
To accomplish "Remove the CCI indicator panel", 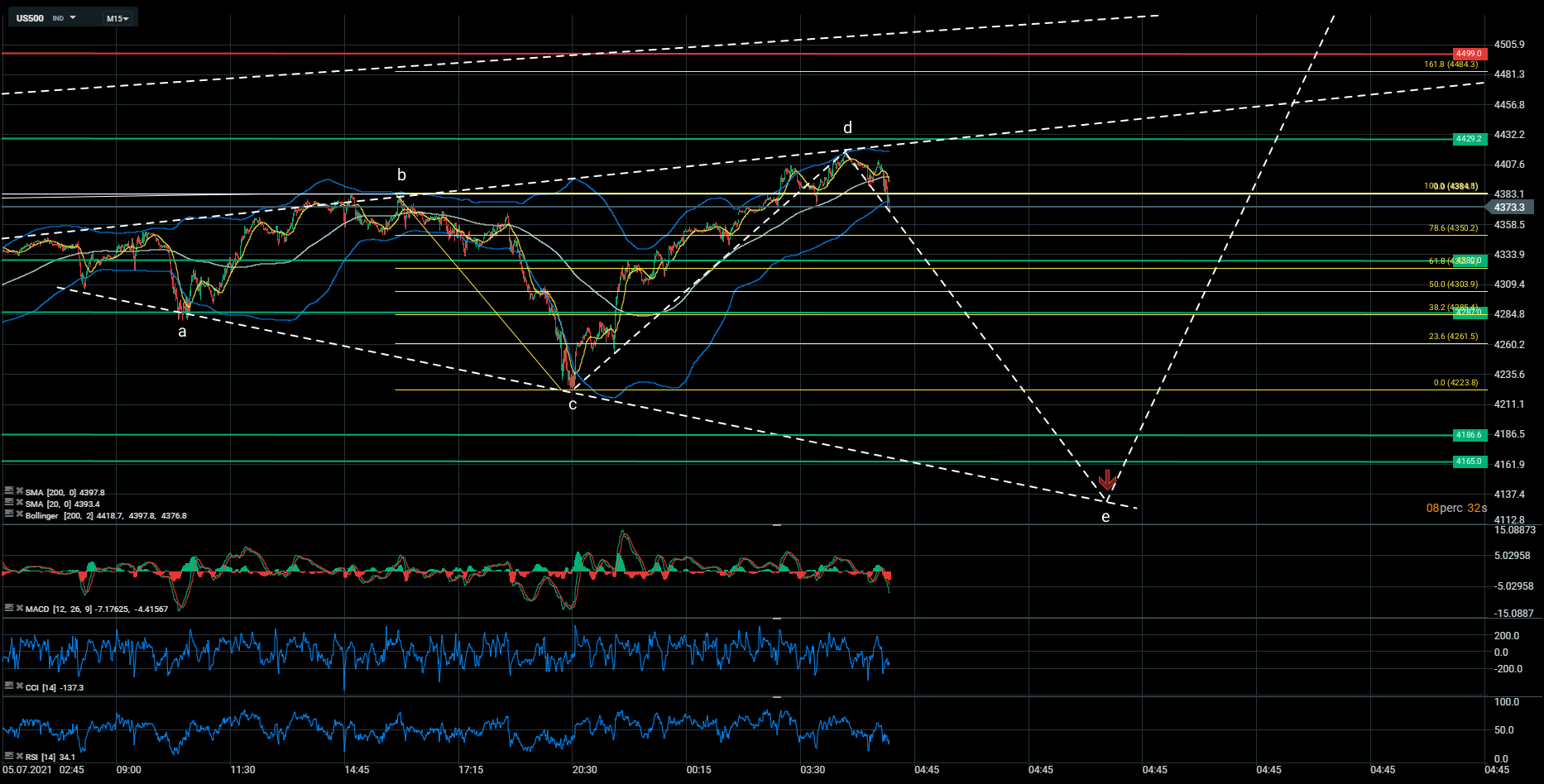I will pos(19,686).
